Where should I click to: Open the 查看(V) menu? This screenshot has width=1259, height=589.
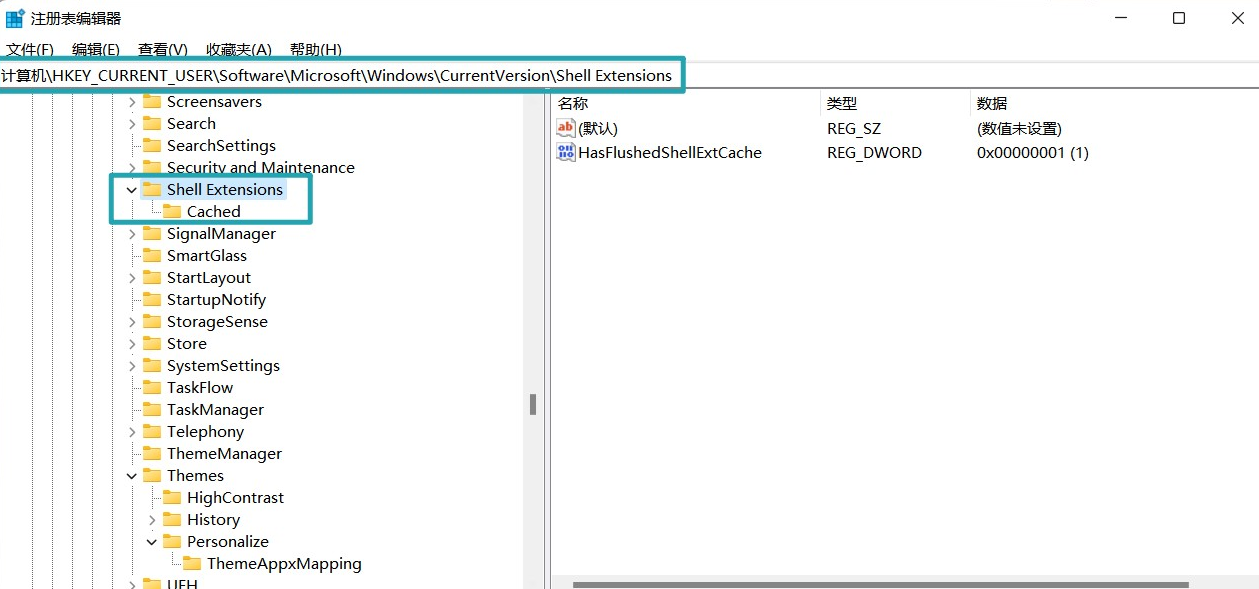[162, 49]
